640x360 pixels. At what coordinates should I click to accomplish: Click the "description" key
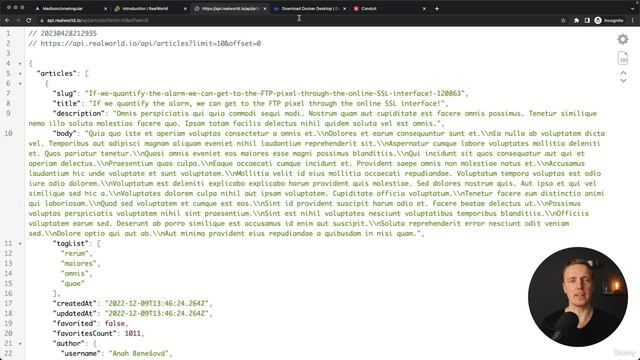[79, 113]
